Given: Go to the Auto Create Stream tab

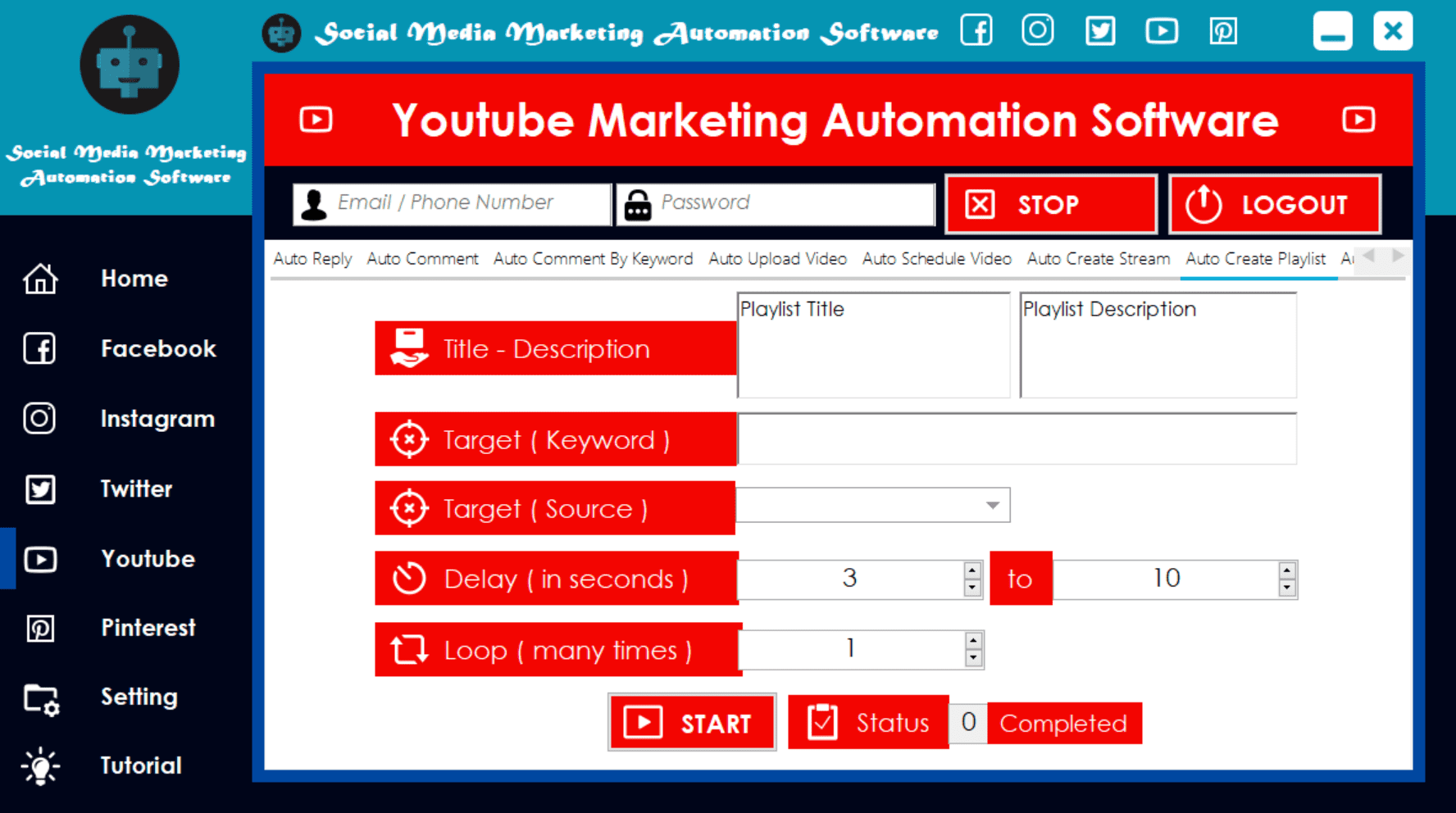Looking at the screenshot, I should 1098,259.
